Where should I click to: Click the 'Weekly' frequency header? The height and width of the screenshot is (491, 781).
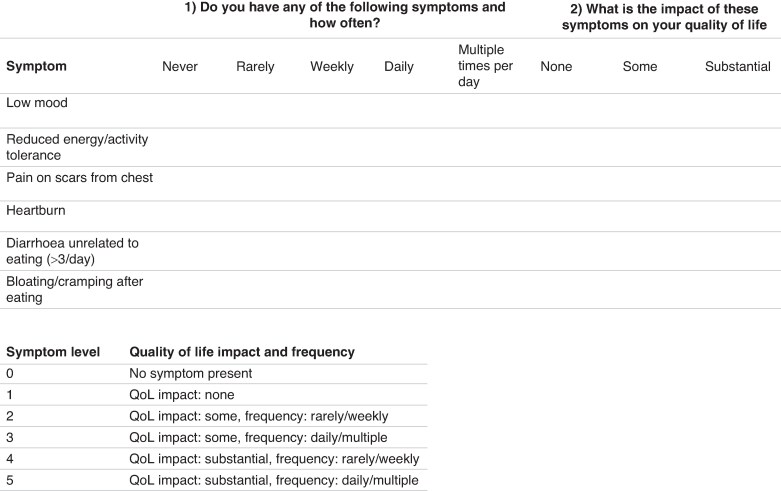(332, 67)
